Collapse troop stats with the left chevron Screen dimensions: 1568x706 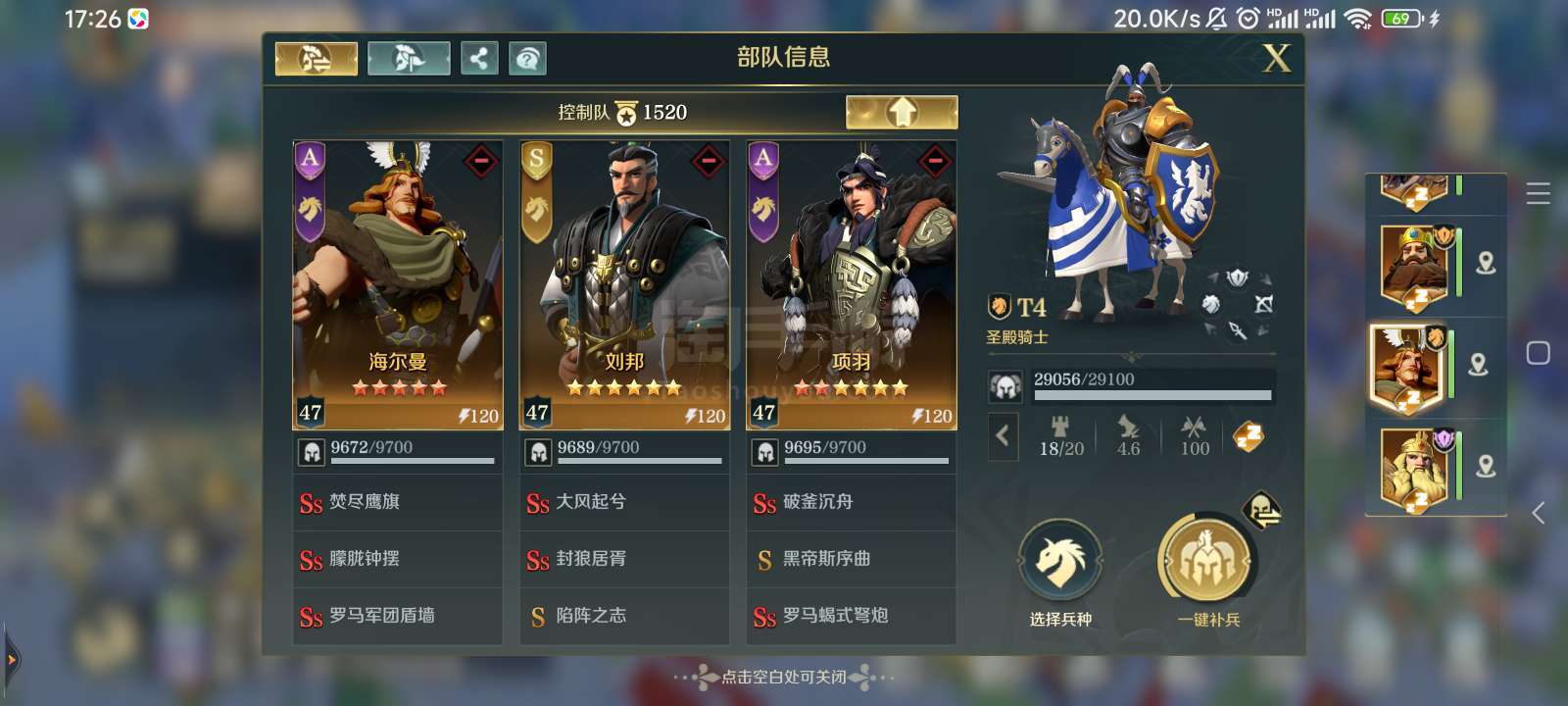tap(1003, 435)
